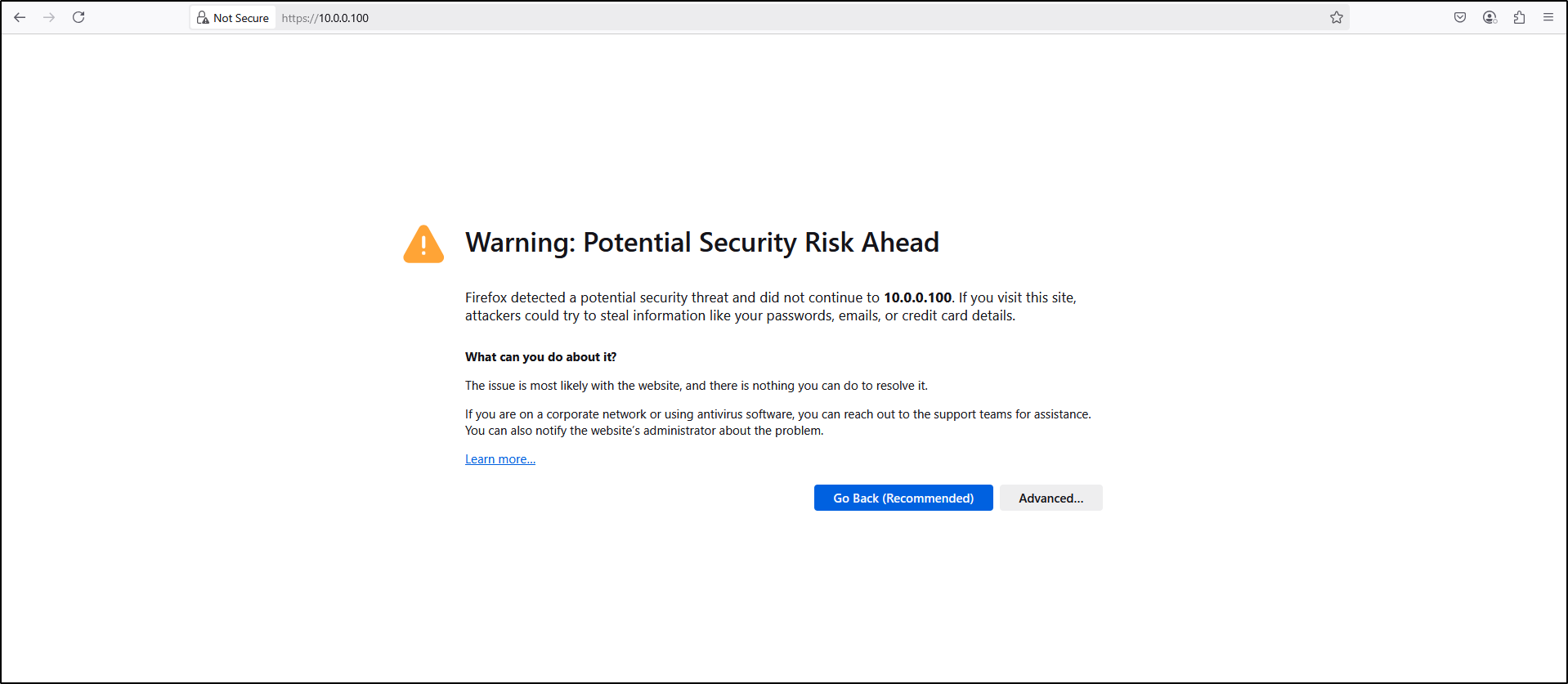
Task: Open the Firefox account icon
Action: coord(1490,17)
